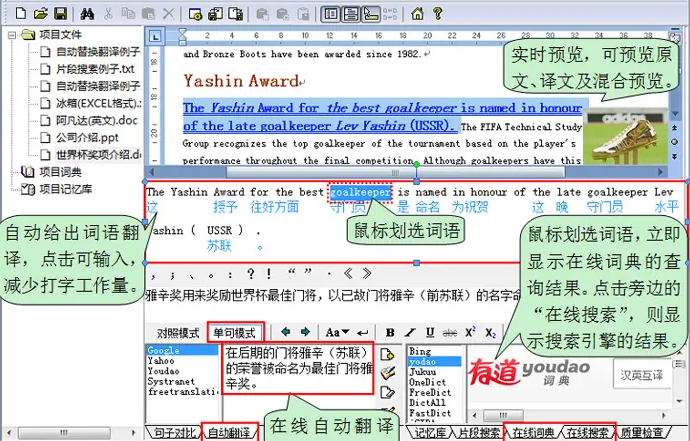Apply superscript X² formatting
The width and height of the screenshot is (690, 441).
pyautogui.click(x=470, y=332)
